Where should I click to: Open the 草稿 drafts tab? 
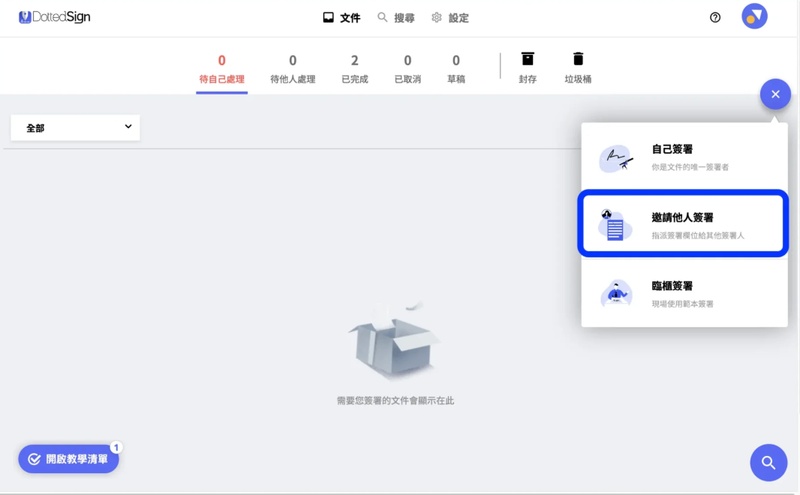456,69
